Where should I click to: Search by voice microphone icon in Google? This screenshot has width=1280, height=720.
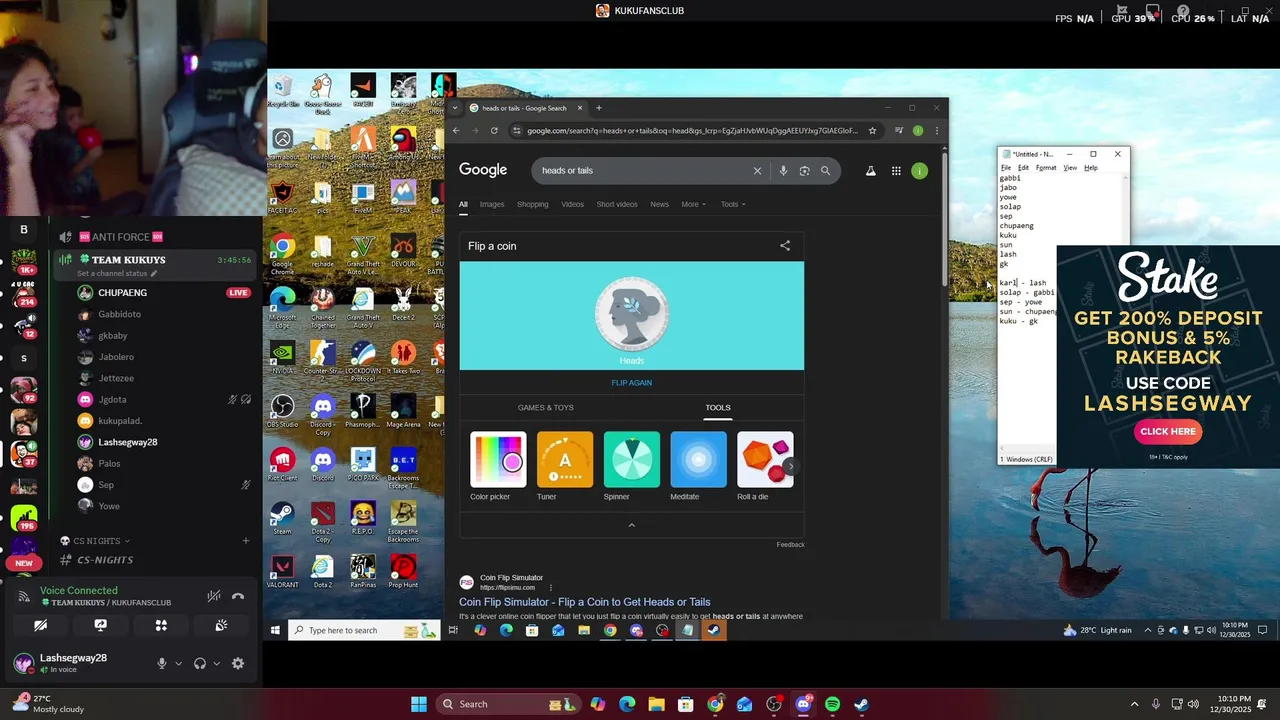click(x=783, y=171)
